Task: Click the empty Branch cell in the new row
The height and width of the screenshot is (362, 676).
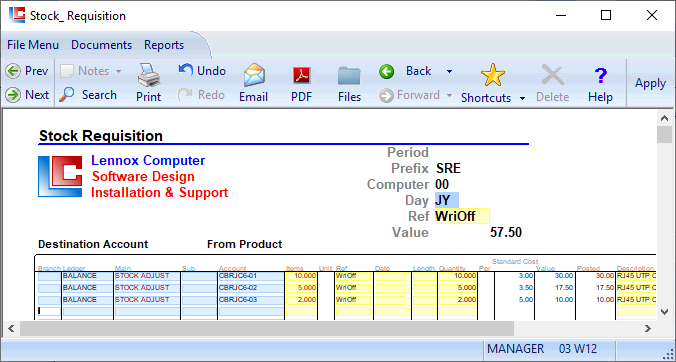Action: tap(49, 311)
